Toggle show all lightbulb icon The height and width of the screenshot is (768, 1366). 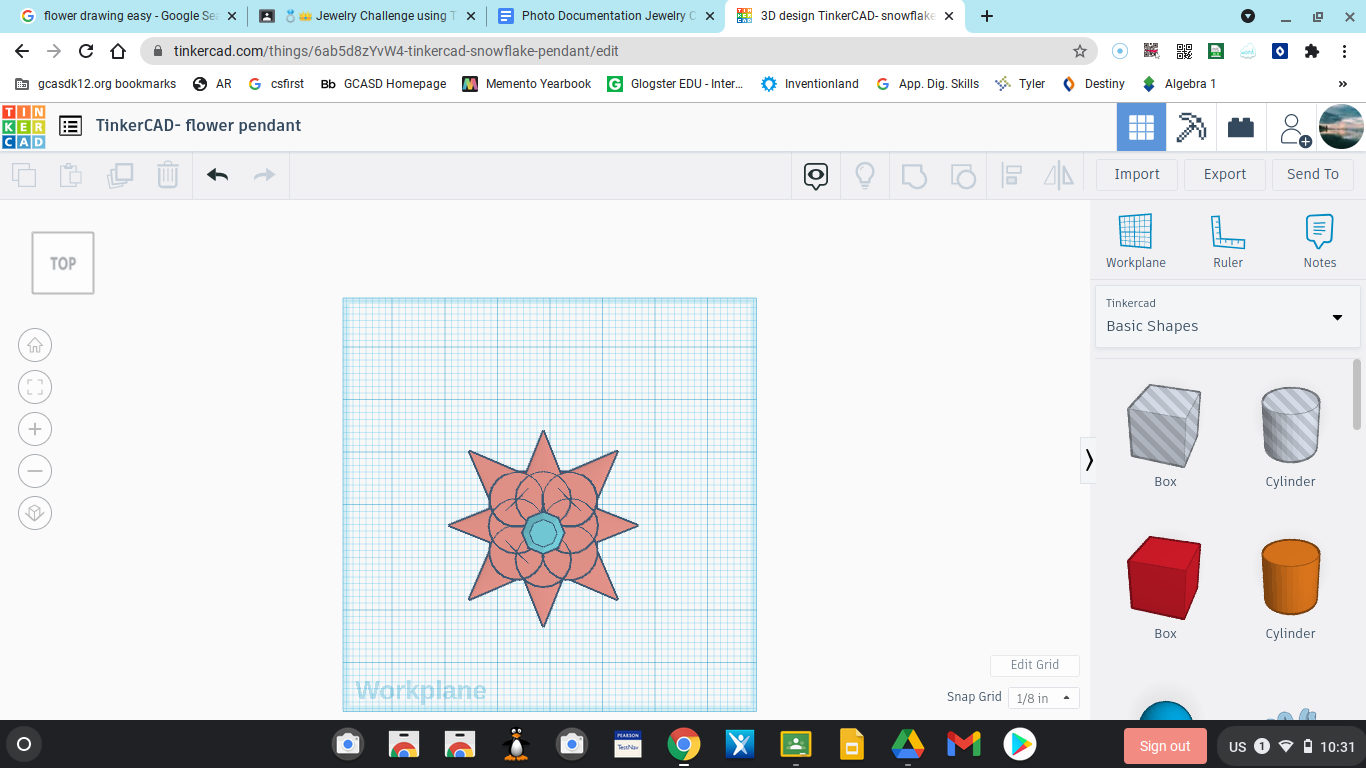coord(865,176)
